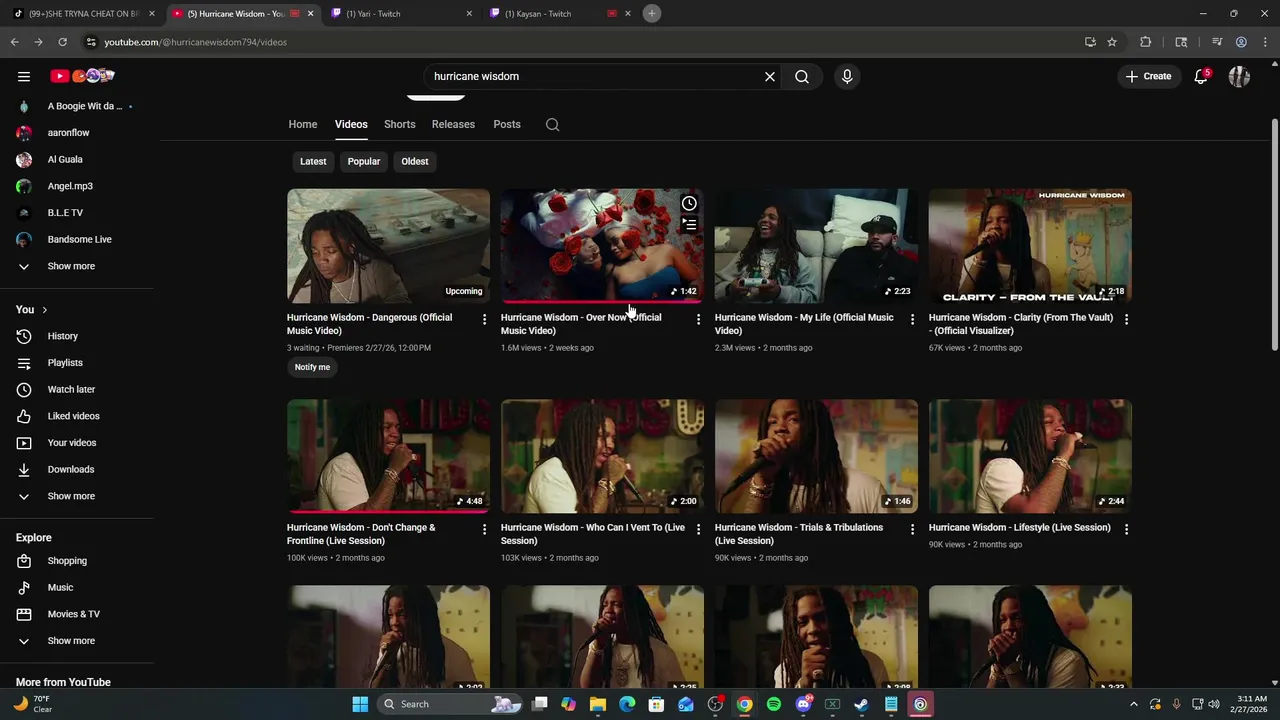The height and width of the screenshot is (720, 1280).
Task: Open options for Don't Change & Frontline
Action: (x=484, y=529)
